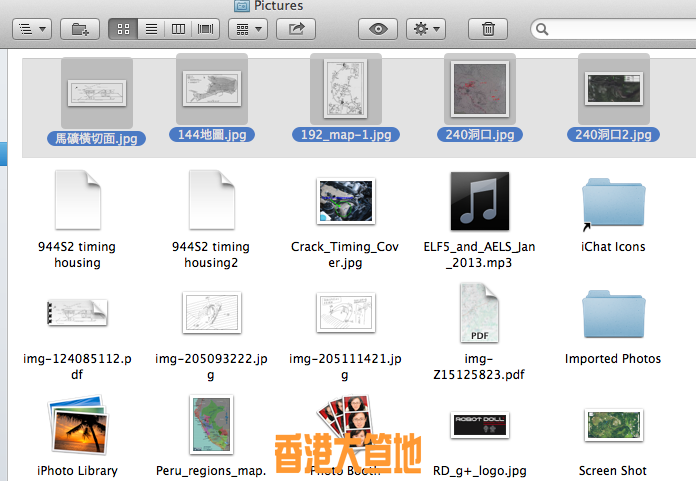Click the iPhoto Library label
Image resolution: width=696 pixels, height=481 pixels.
pos(77,470)
